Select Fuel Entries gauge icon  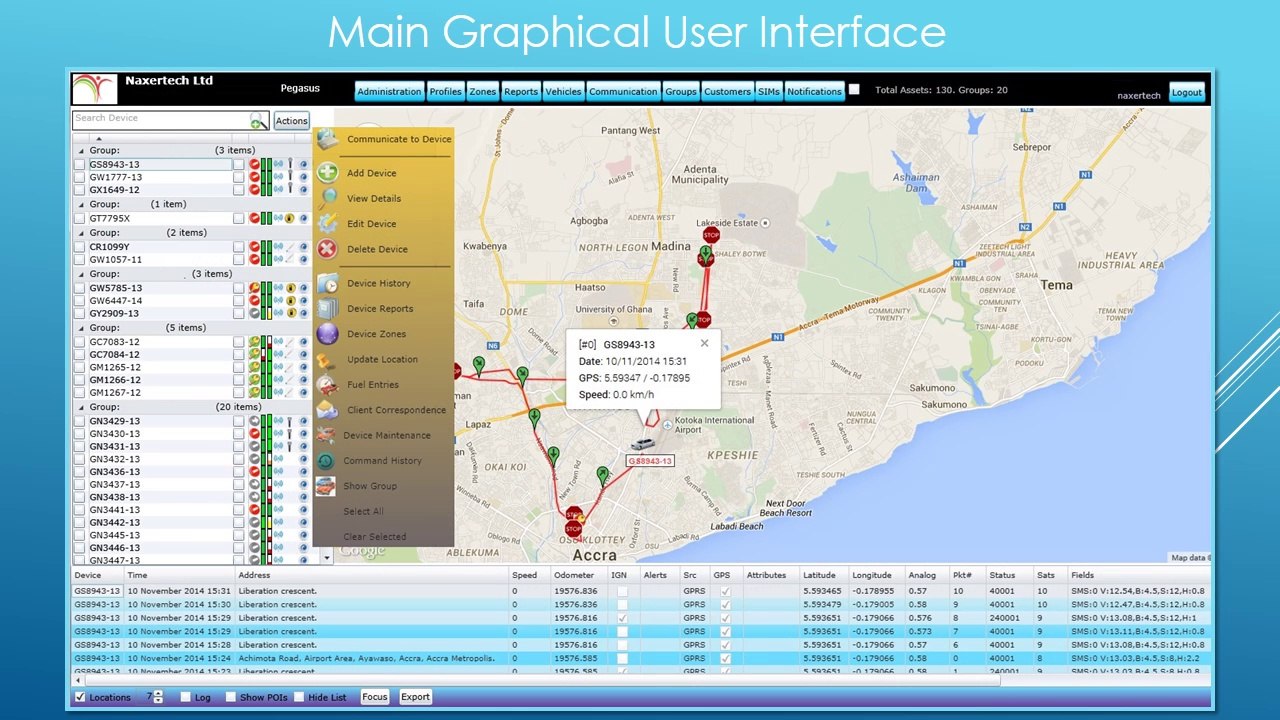coord(328,384)
